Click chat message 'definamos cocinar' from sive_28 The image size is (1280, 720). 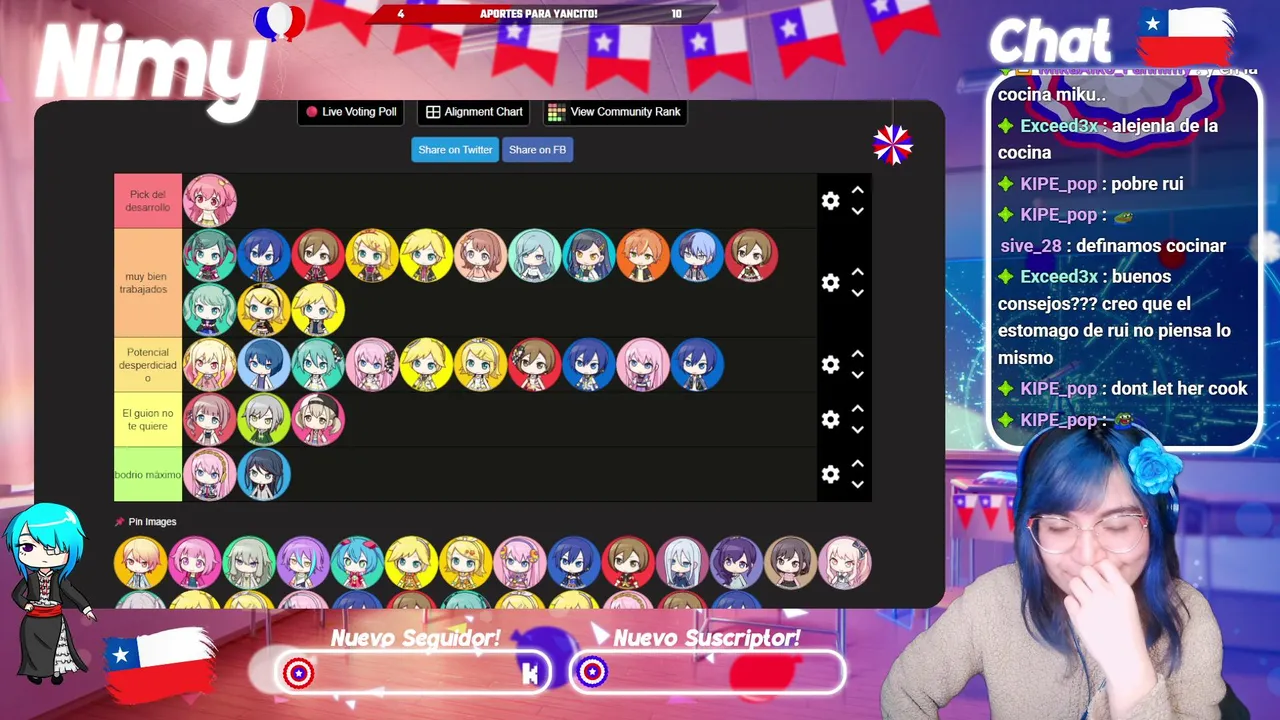coord(1150,246)
